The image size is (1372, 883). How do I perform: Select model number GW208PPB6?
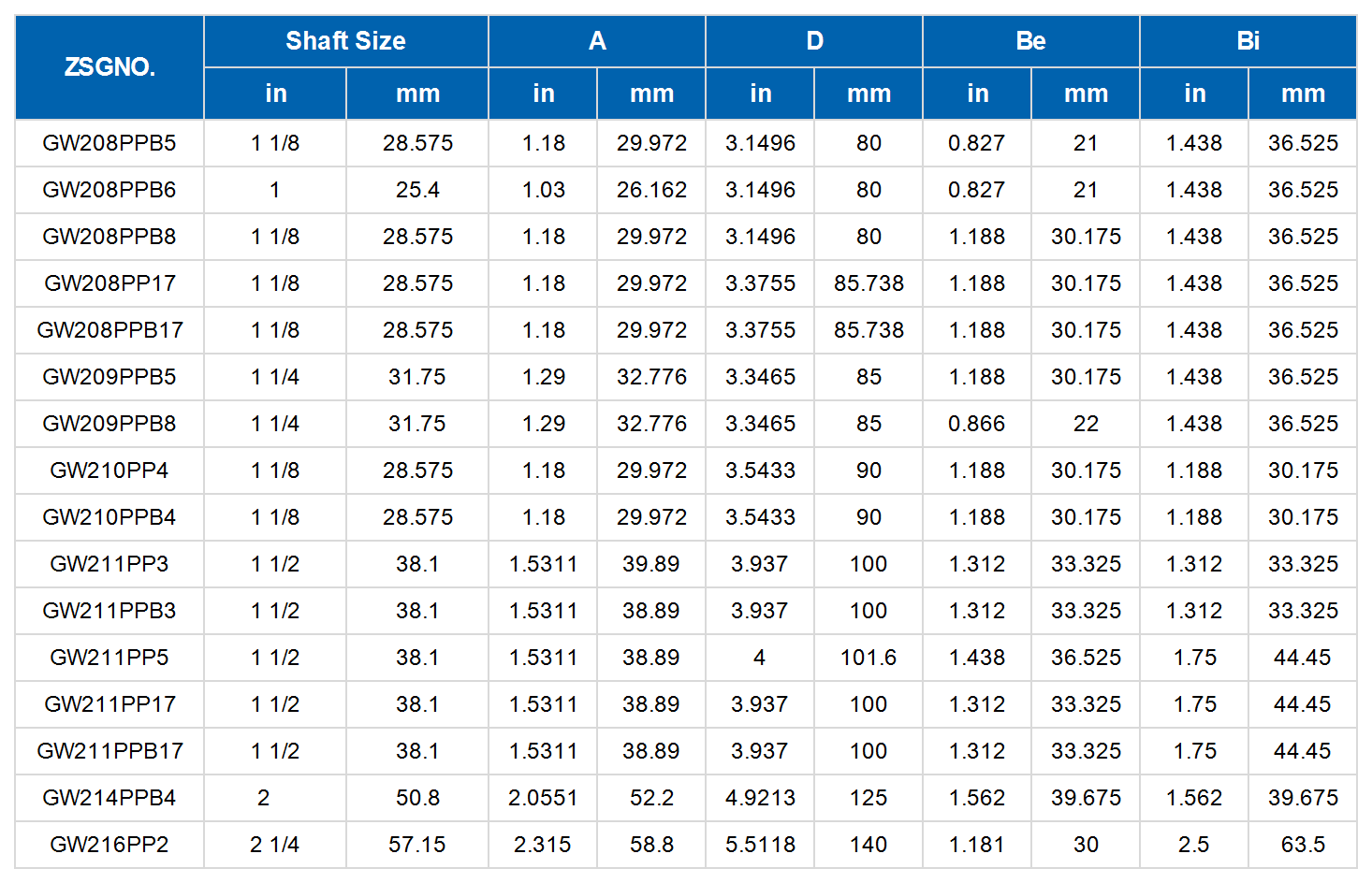[x=109, y=190]
